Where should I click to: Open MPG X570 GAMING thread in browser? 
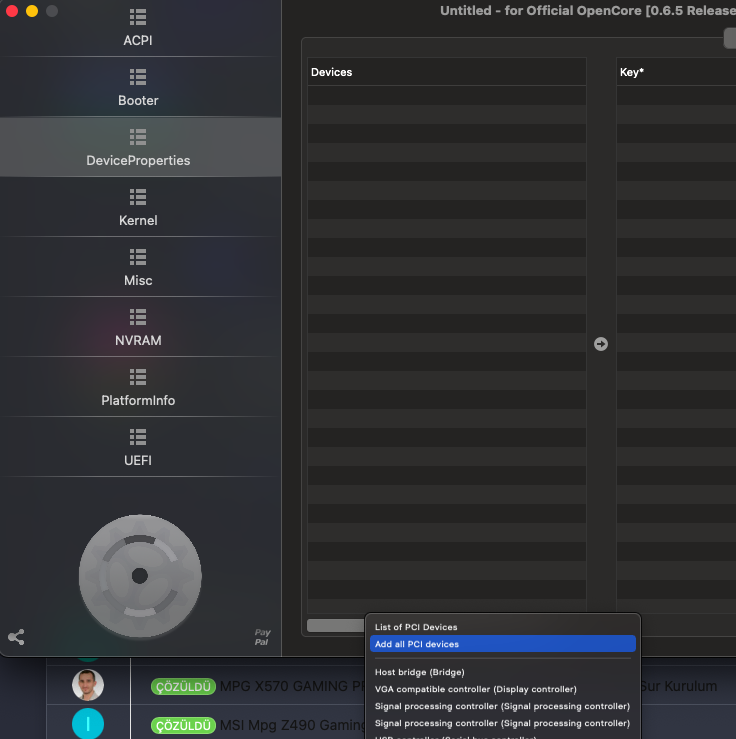click(x=292, y=686)
